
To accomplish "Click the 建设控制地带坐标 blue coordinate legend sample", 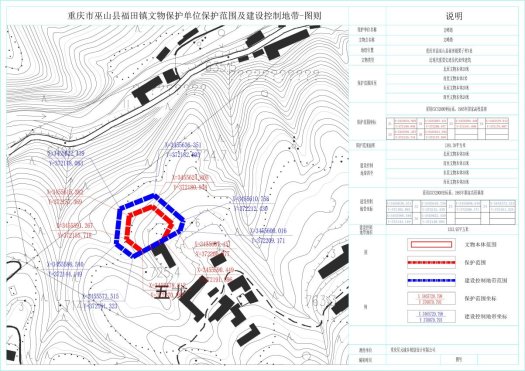I will pos(431,316).
